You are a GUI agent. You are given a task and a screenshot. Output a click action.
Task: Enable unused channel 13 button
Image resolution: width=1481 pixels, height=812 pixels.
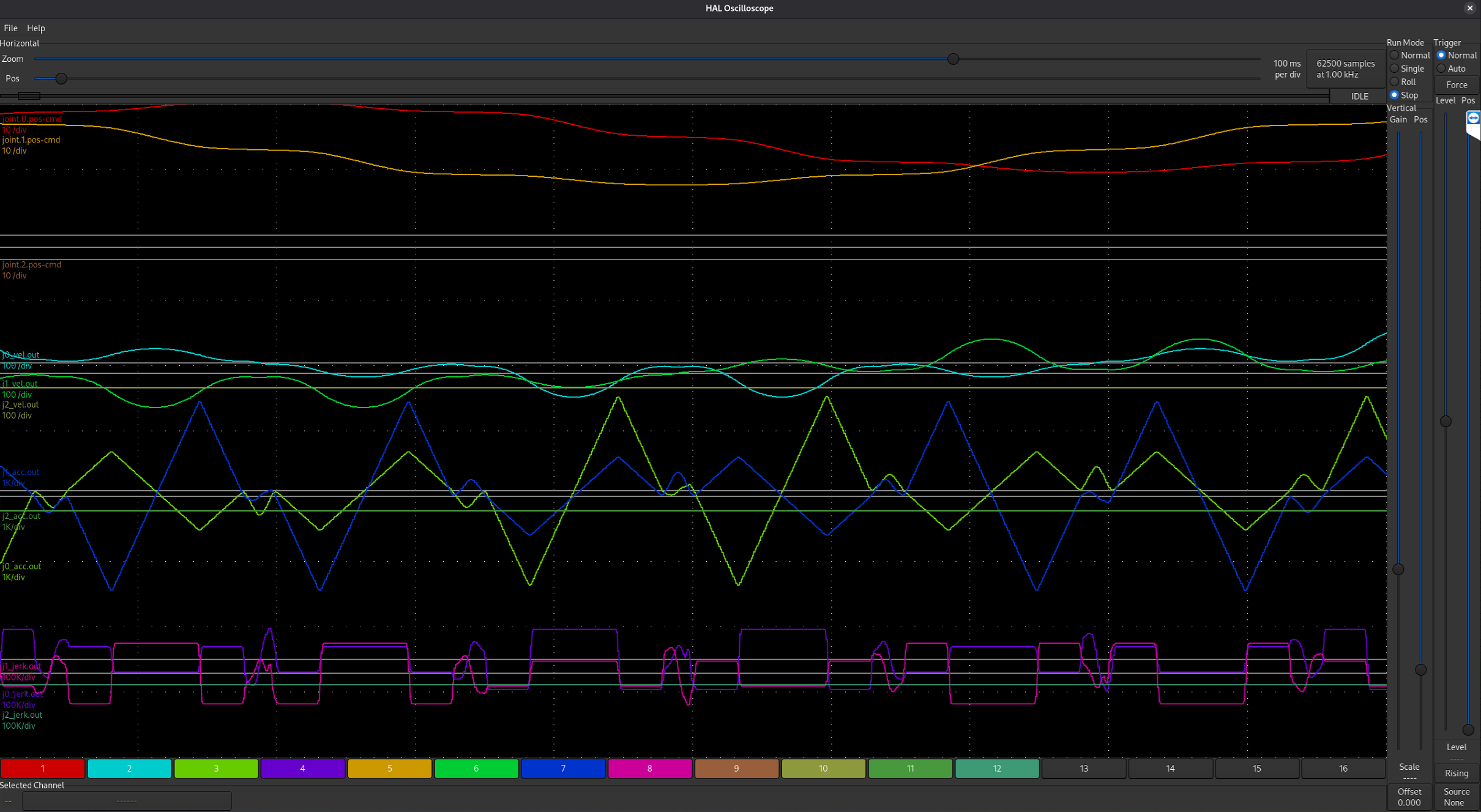click(1083, 768)
